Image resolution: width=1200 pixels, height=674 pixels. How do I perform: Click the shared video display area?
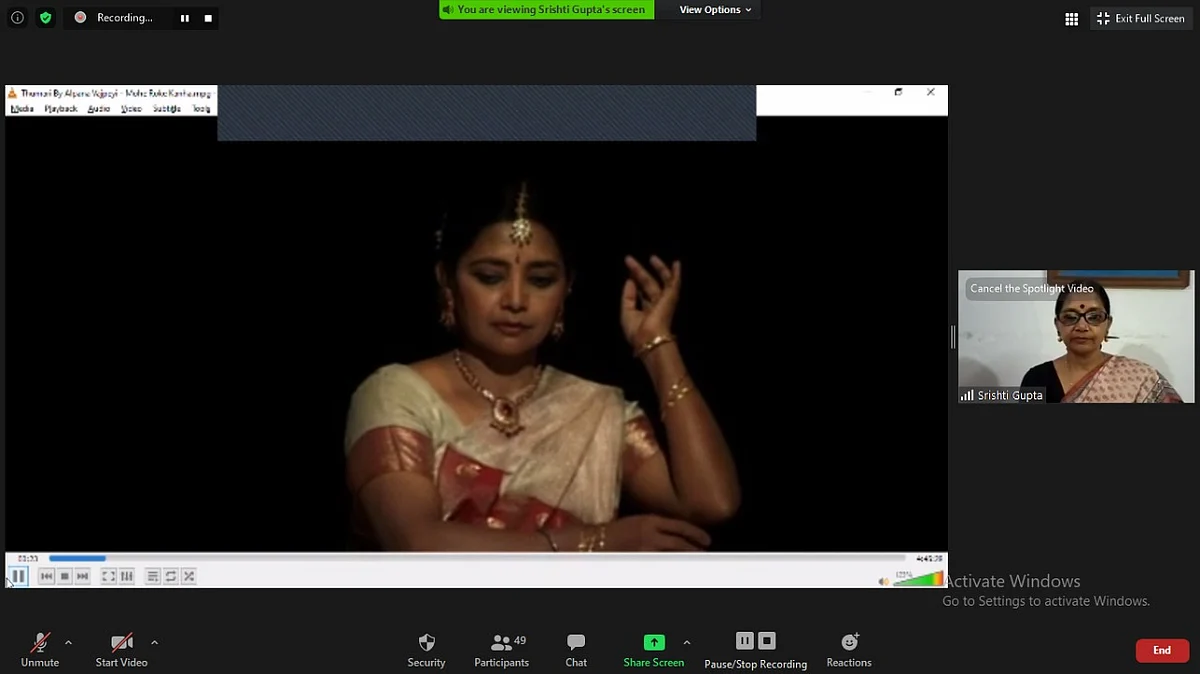(476, 334)
